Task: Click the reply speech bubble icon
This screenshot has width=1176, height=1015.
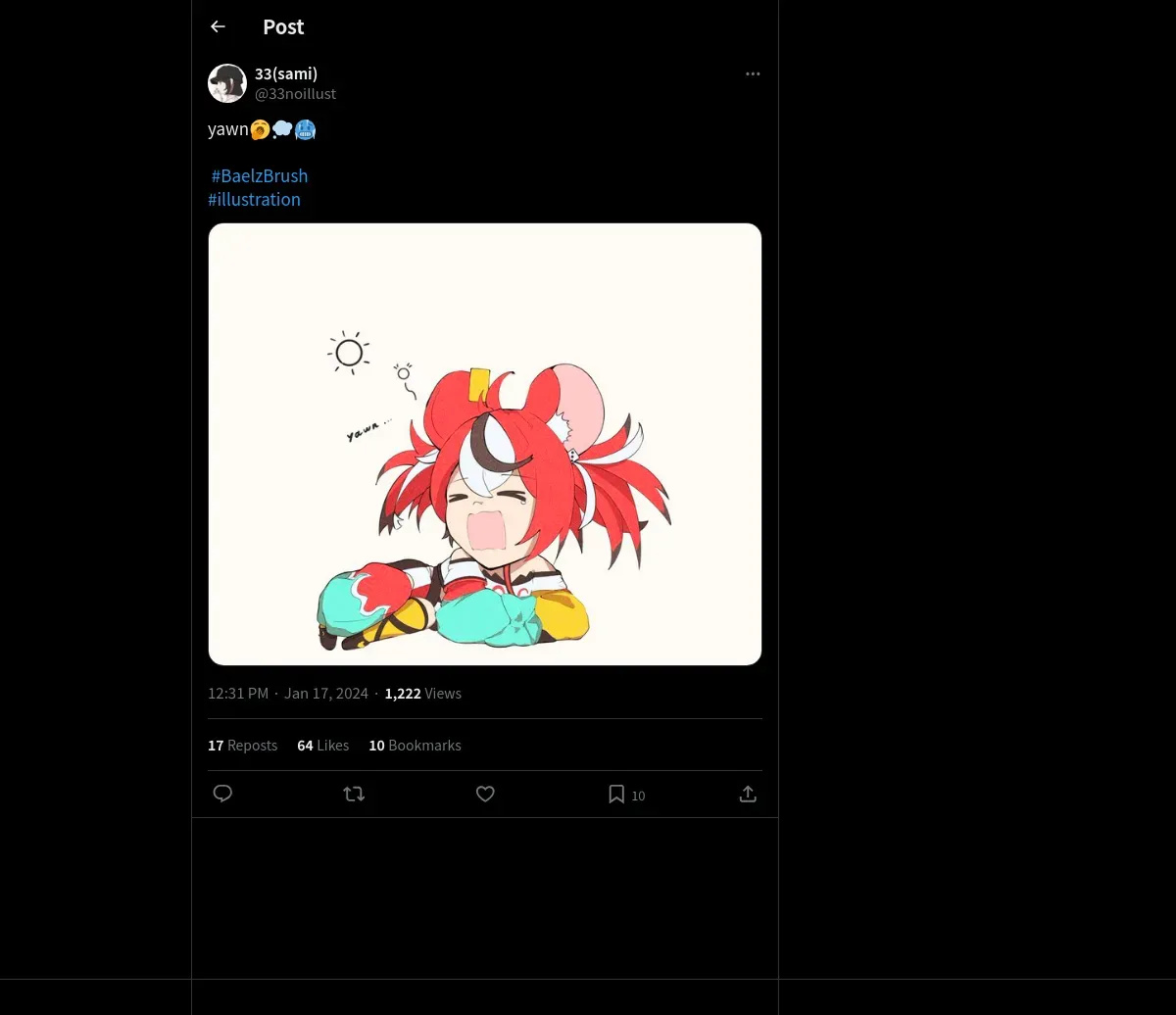Action: [x=222, y=794]
